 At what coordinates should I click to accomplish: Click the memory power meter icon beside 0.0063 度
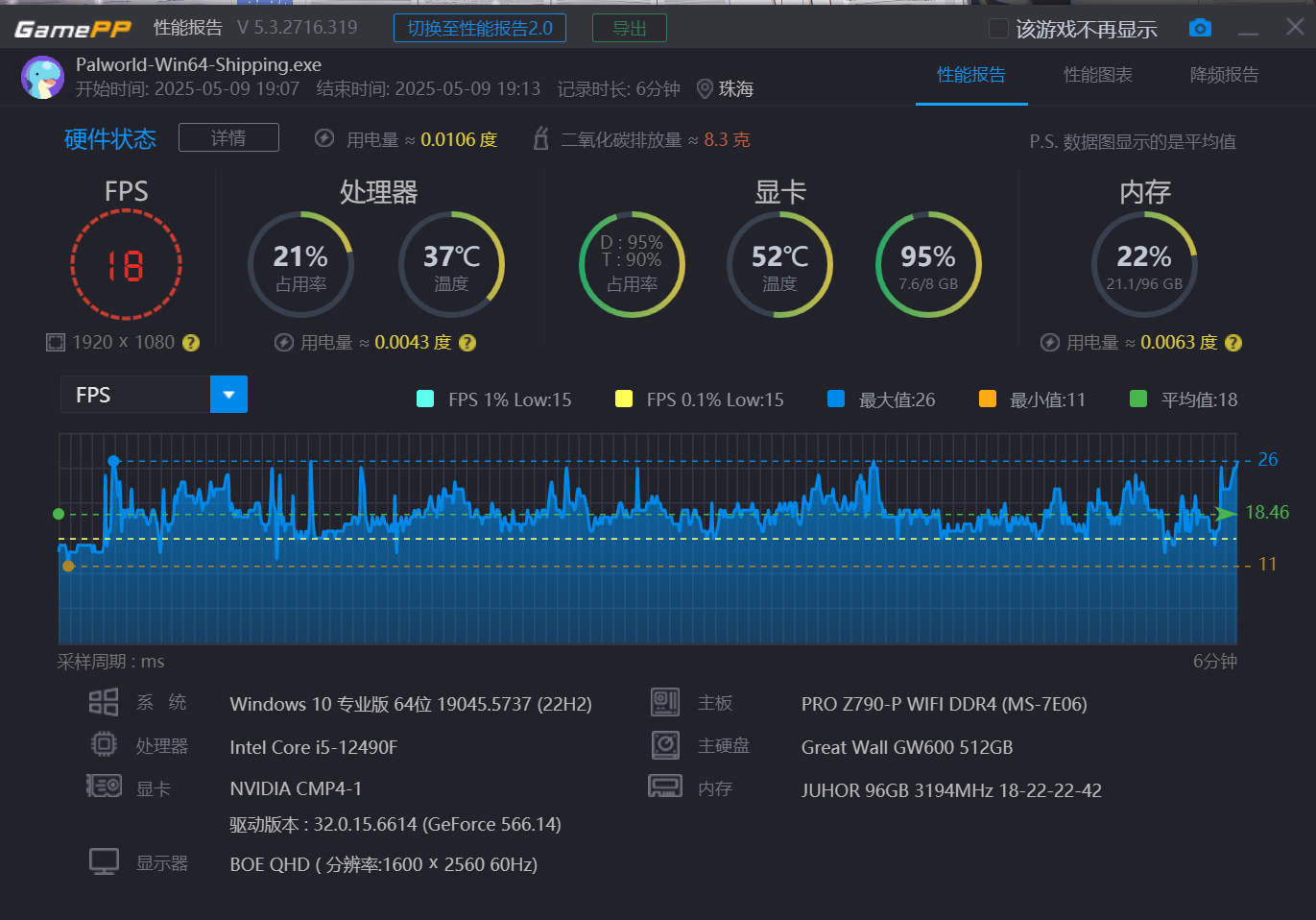tap(1050, 343)
